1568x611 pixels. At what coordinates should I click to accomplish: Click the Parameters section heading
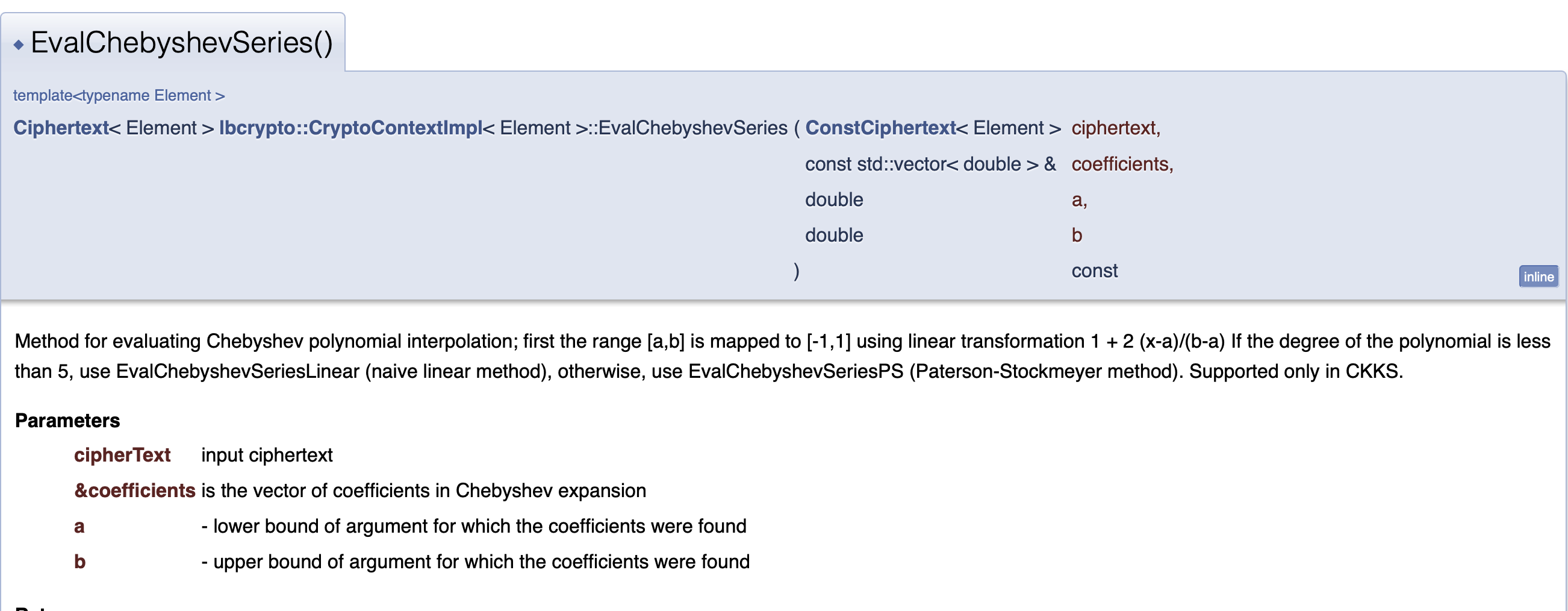(x=67, y=421)
